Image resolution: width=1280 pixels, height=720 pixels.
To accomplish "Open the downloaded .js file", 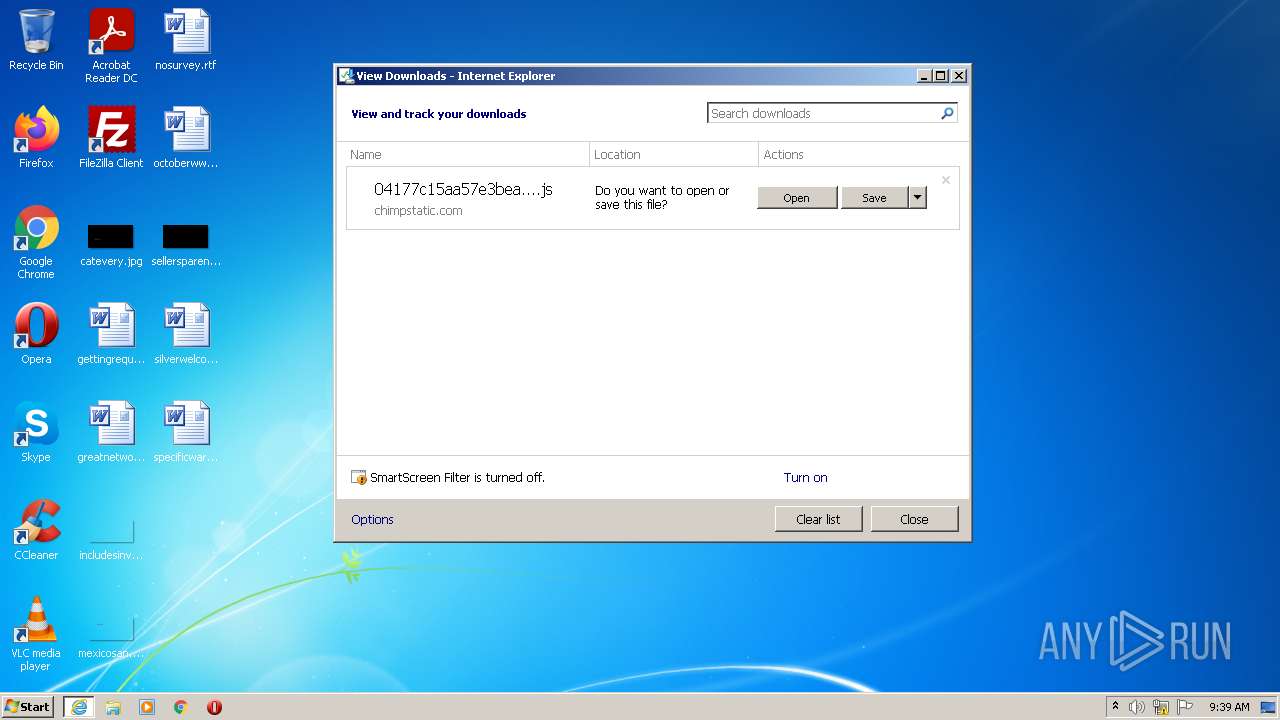I will 797,198.
